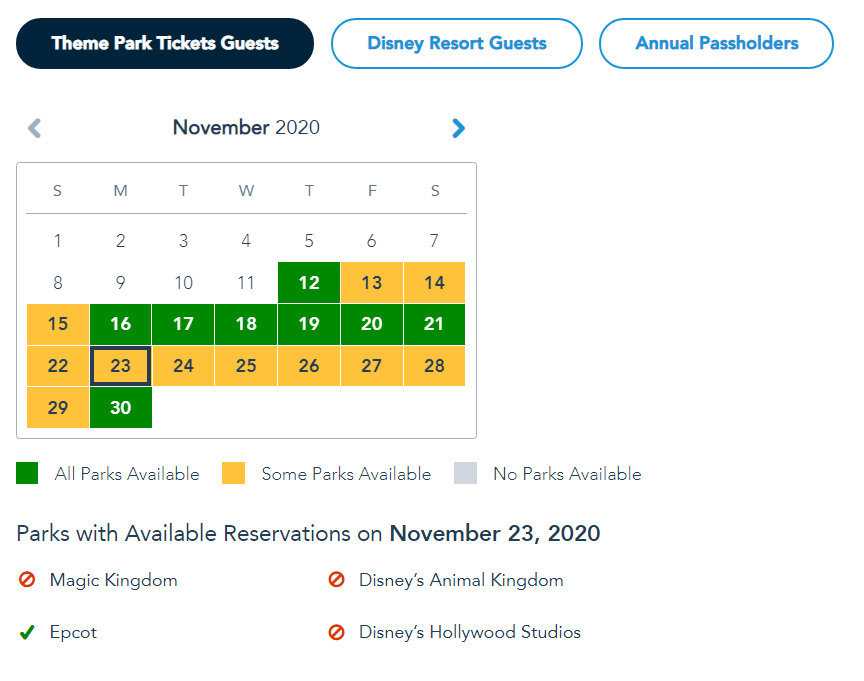
Task: Click unavailable icon next to Magic Kingdom
Action: click(x=27, y=580)
